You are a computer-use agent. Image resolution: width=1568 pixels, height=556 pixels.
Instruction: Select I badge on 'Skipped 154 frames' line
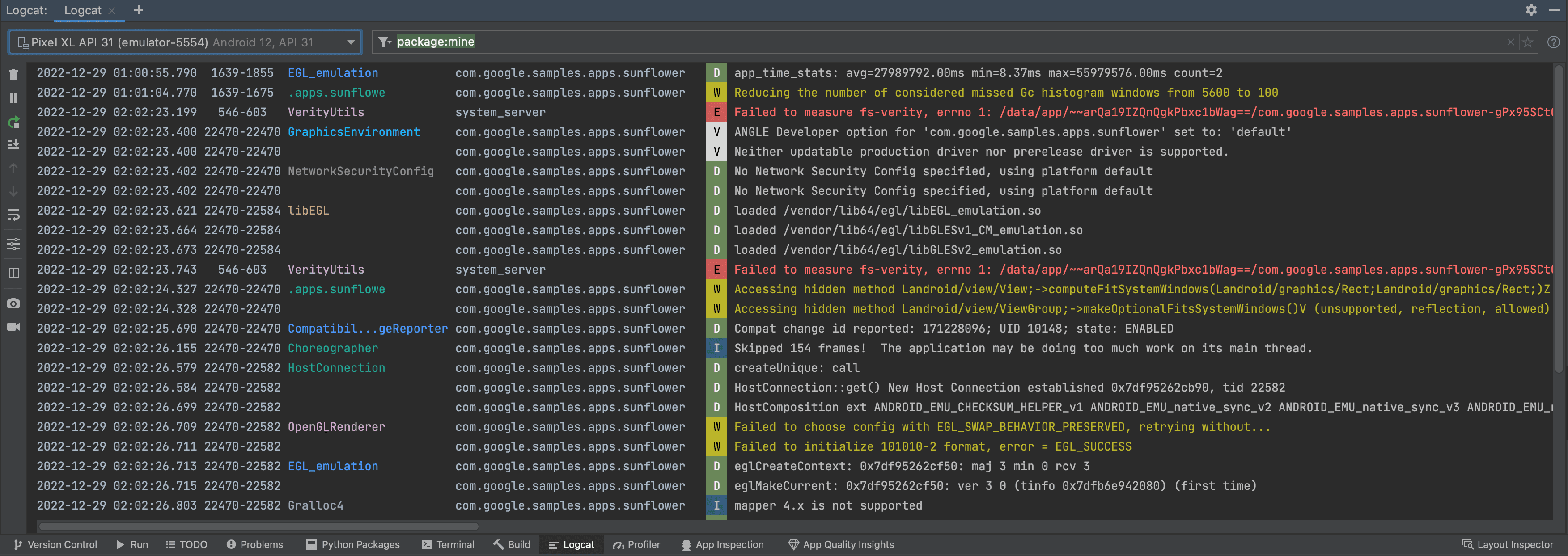[x=716, y=348]
